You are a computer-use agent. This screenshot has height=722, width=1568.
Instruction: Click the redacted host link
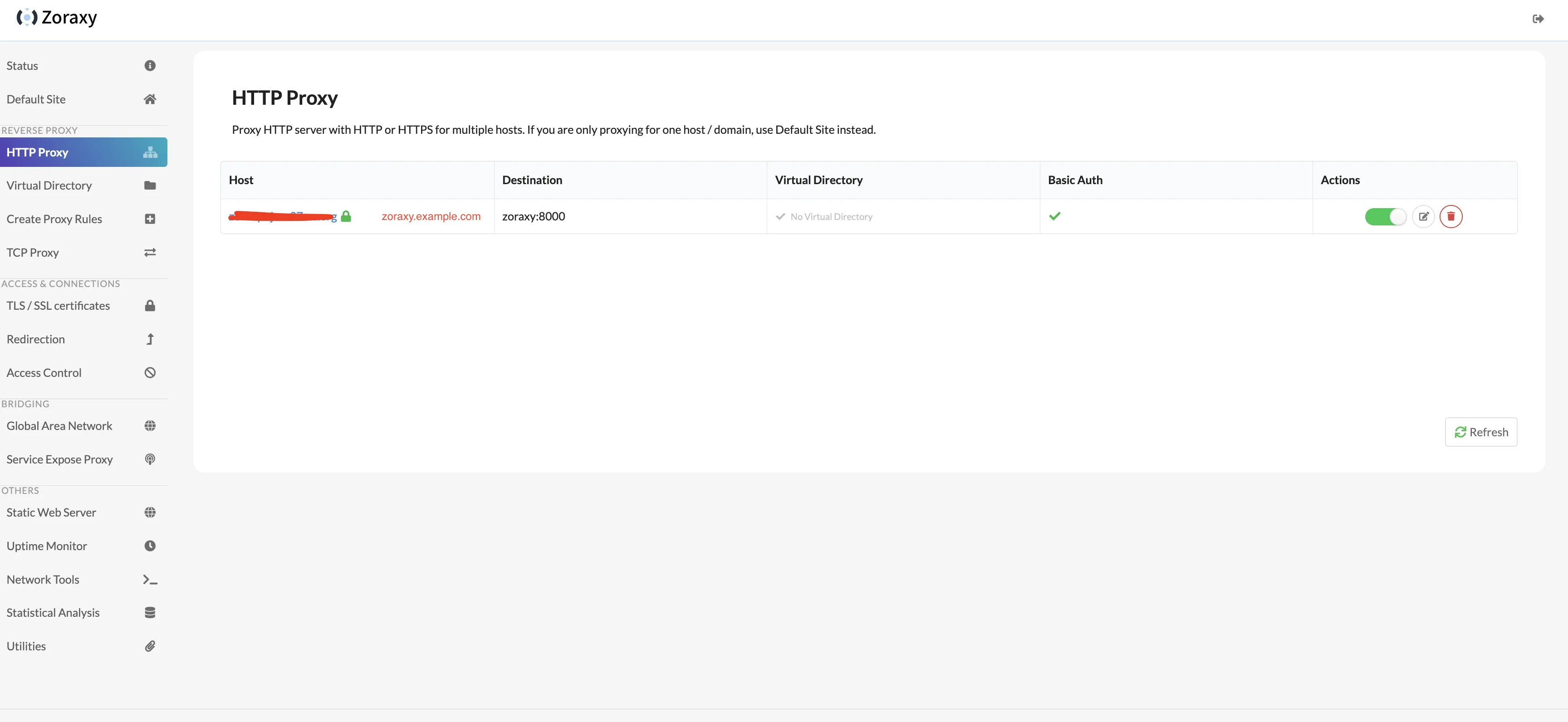point(283,216)
